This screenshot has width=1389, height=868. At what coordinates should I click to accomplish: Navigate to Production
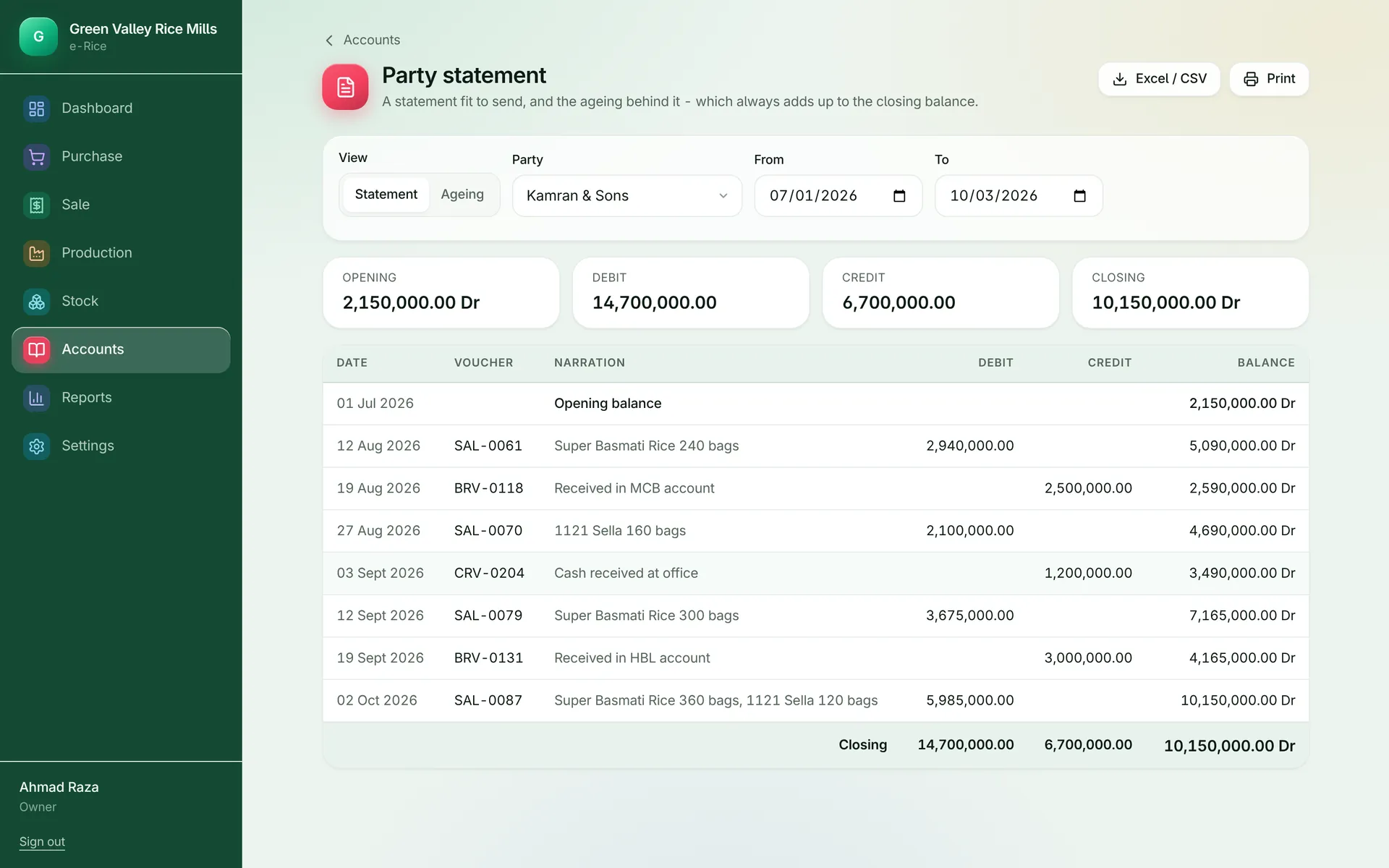pos(121,253)
